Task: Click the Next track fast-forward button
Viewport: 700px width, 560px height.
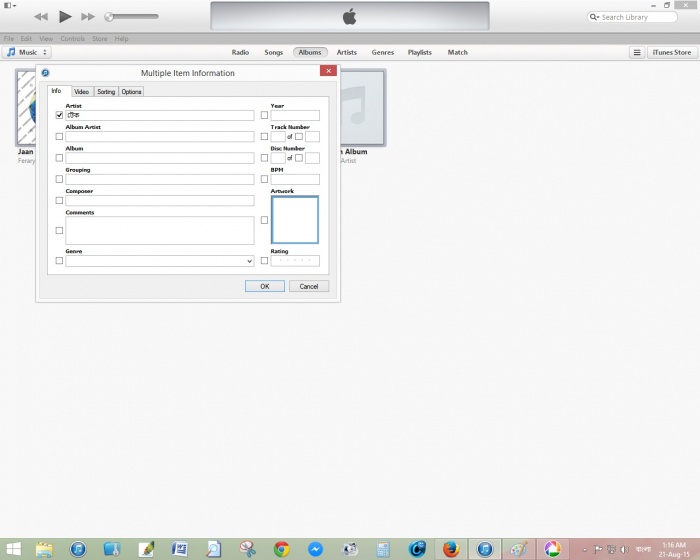Action: [88, 17]
